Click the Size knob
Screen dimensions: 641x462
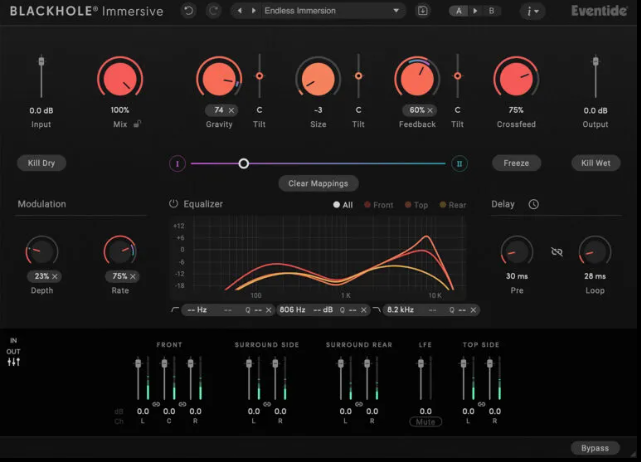coord(318,78)
